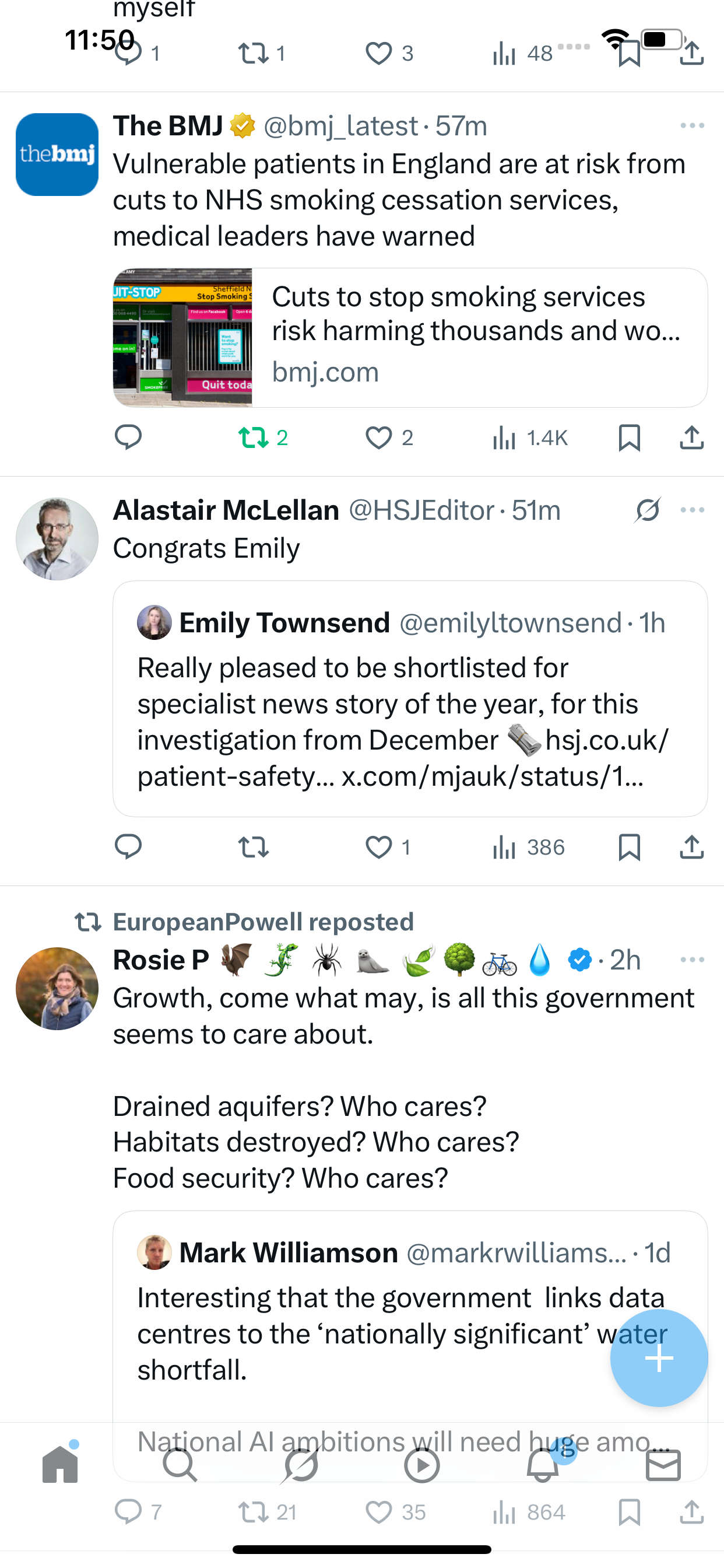The height and width of the screenshot is (1568, 724).
Task: Share The BMJ post
Action: pos(691,437)
